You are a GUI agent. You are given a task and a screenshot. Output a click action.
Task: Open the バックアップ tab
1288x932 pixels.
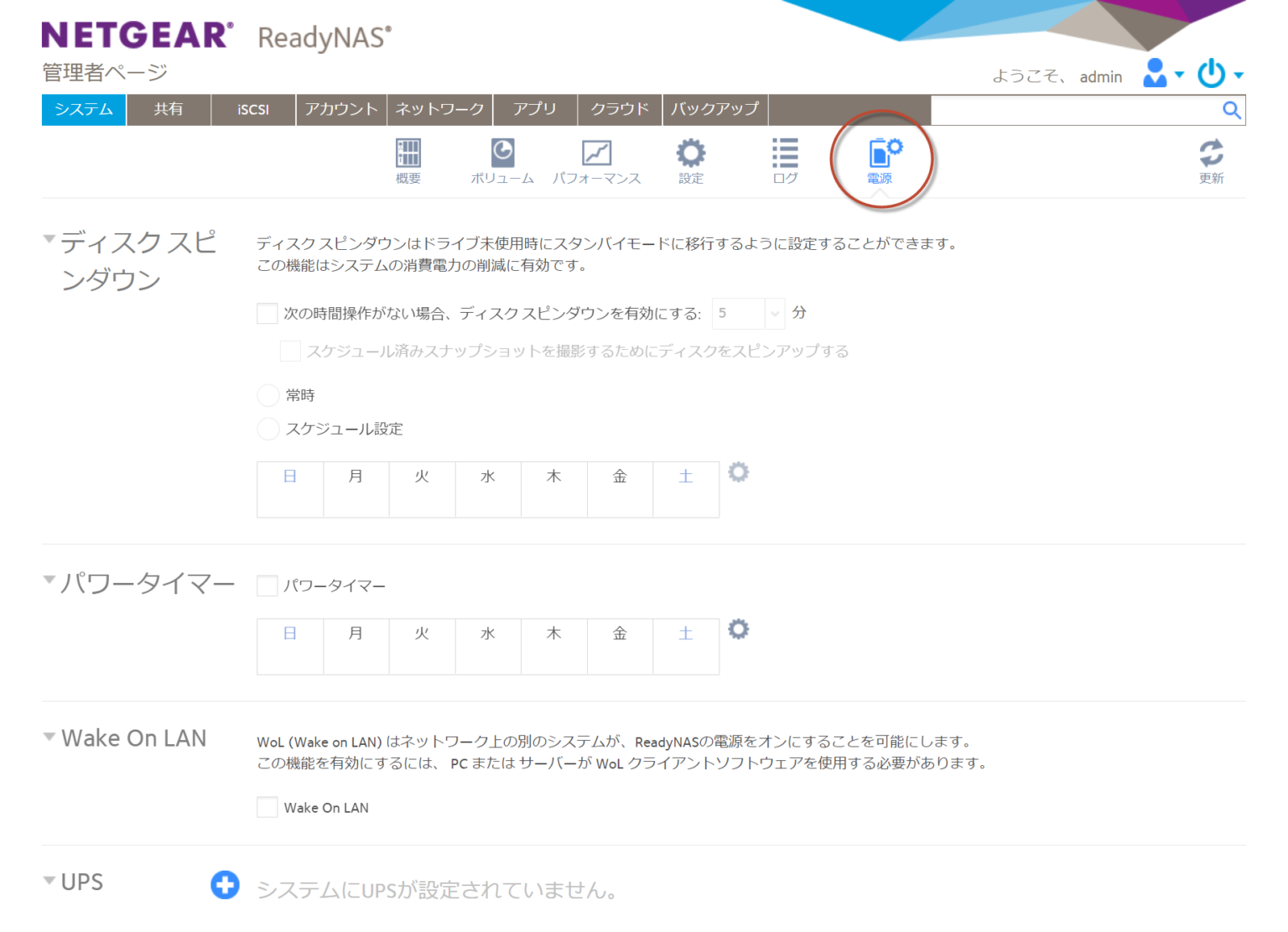click(714, 109)
